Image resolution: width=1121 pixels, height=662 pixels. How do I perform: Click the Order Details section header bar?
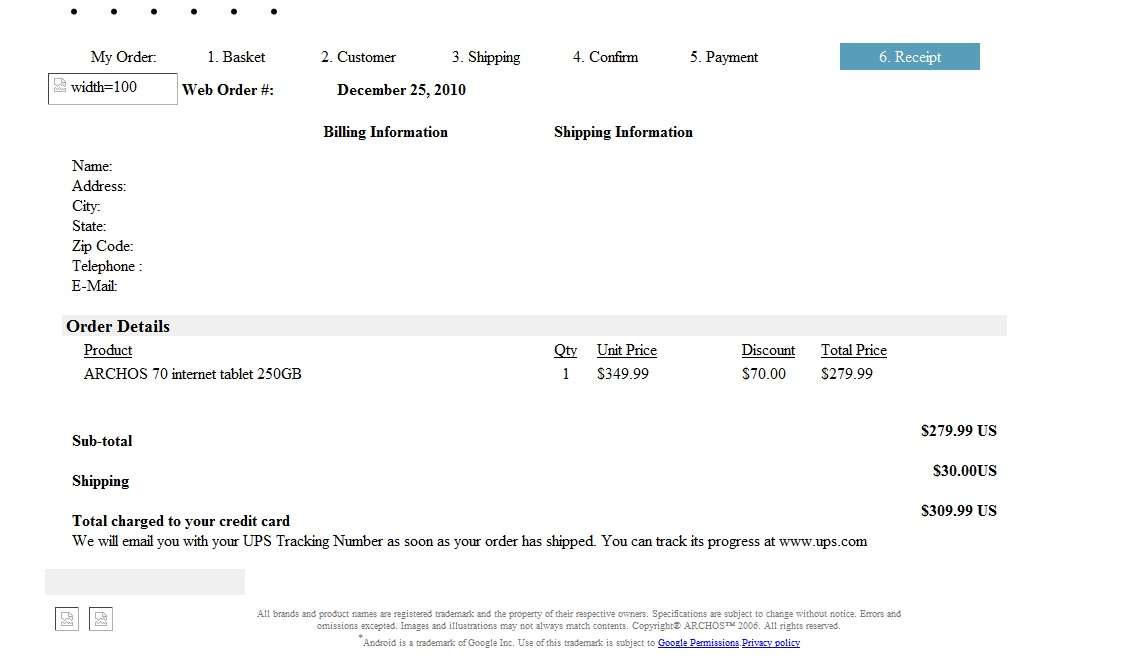click(534, 326)
